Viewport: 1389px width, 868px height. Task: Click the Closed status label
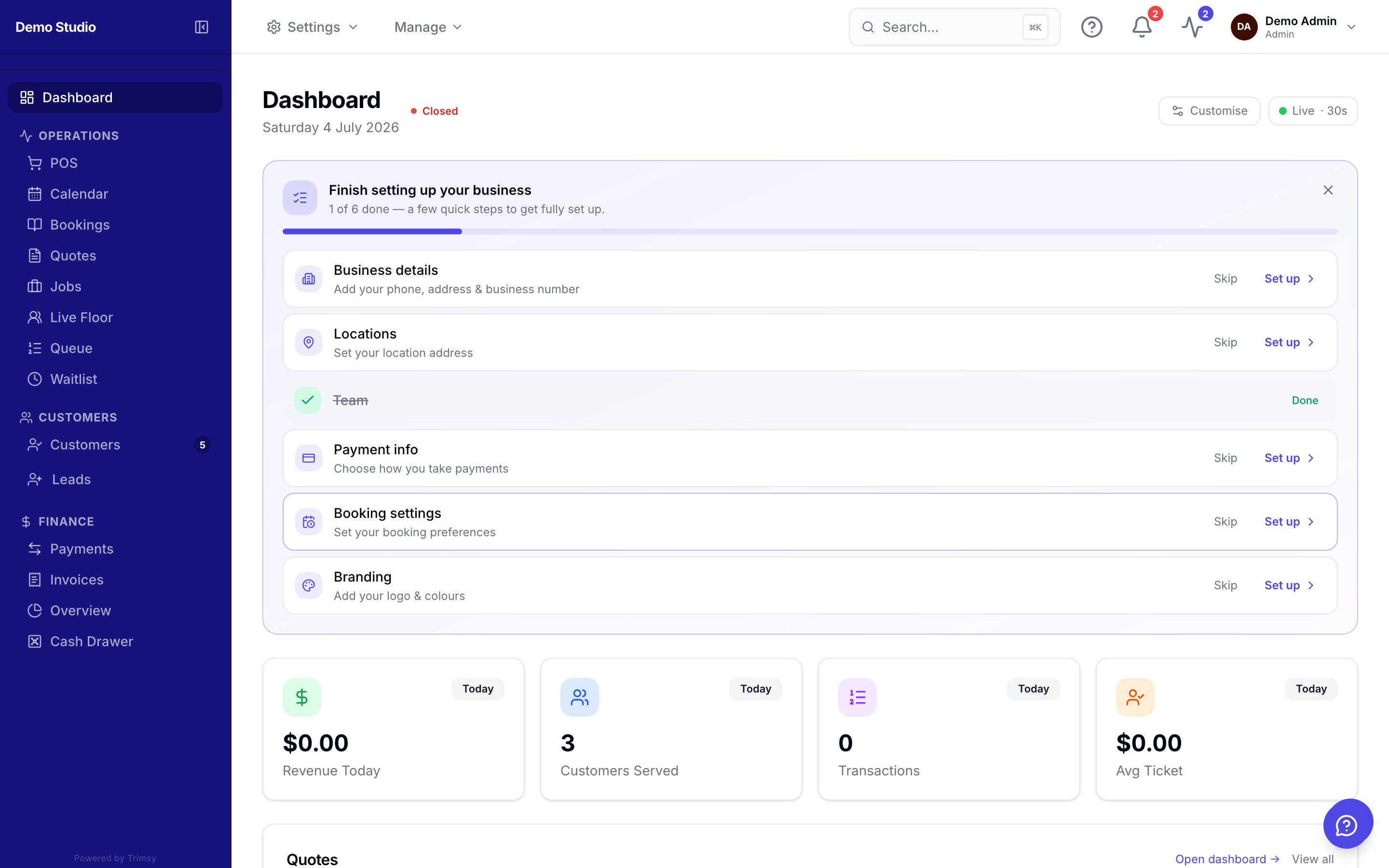tap(435, 111)
